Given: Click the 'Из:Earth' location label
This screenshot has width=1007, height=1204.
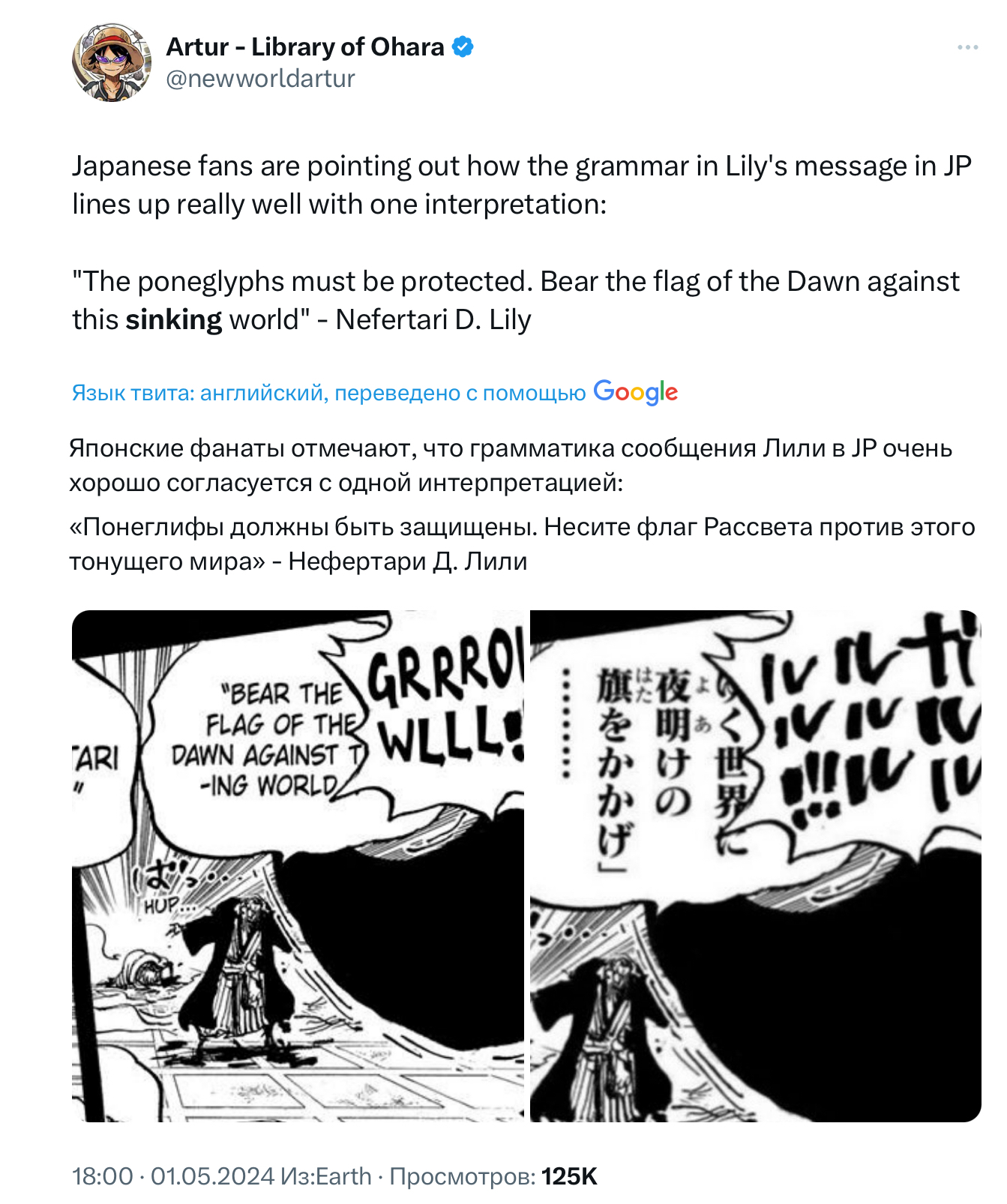Looking at the screenshot, I should pos(326,1176).
